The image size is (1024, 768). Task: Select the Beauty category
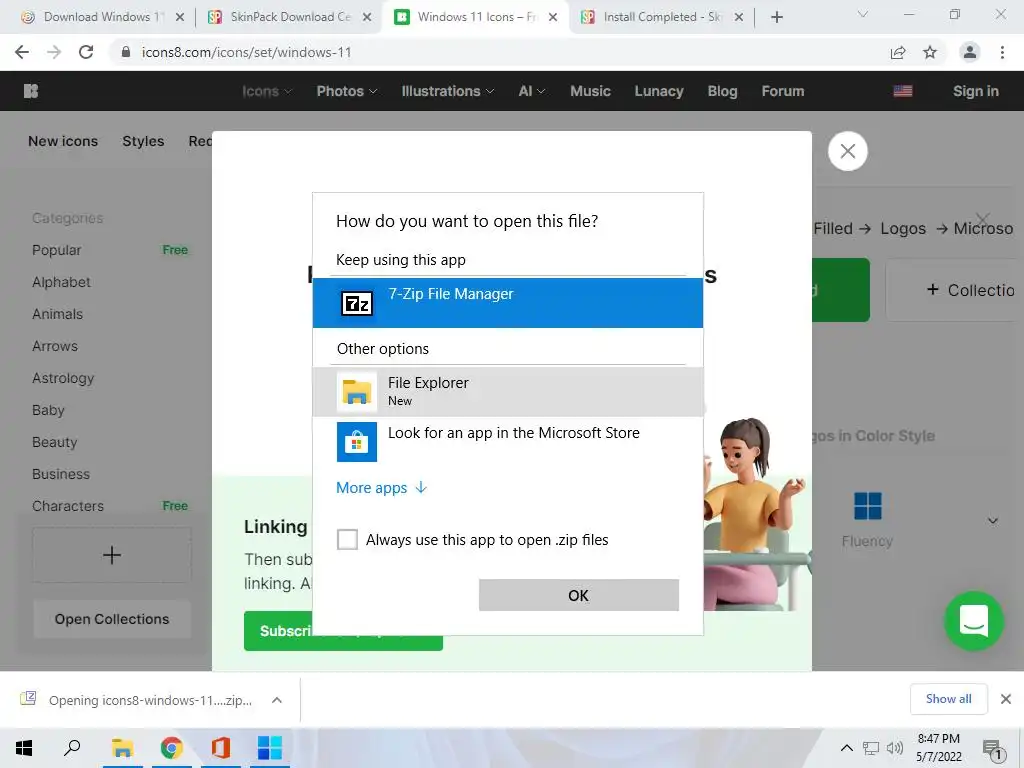(54, 442)
